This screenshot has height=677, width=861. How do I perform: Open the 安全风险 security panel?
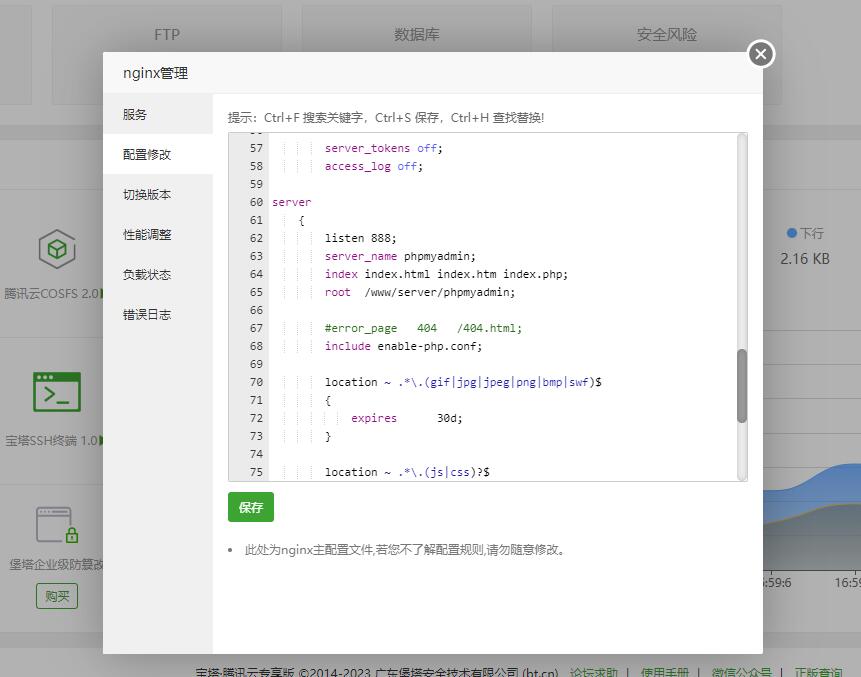tap(665, 34)
